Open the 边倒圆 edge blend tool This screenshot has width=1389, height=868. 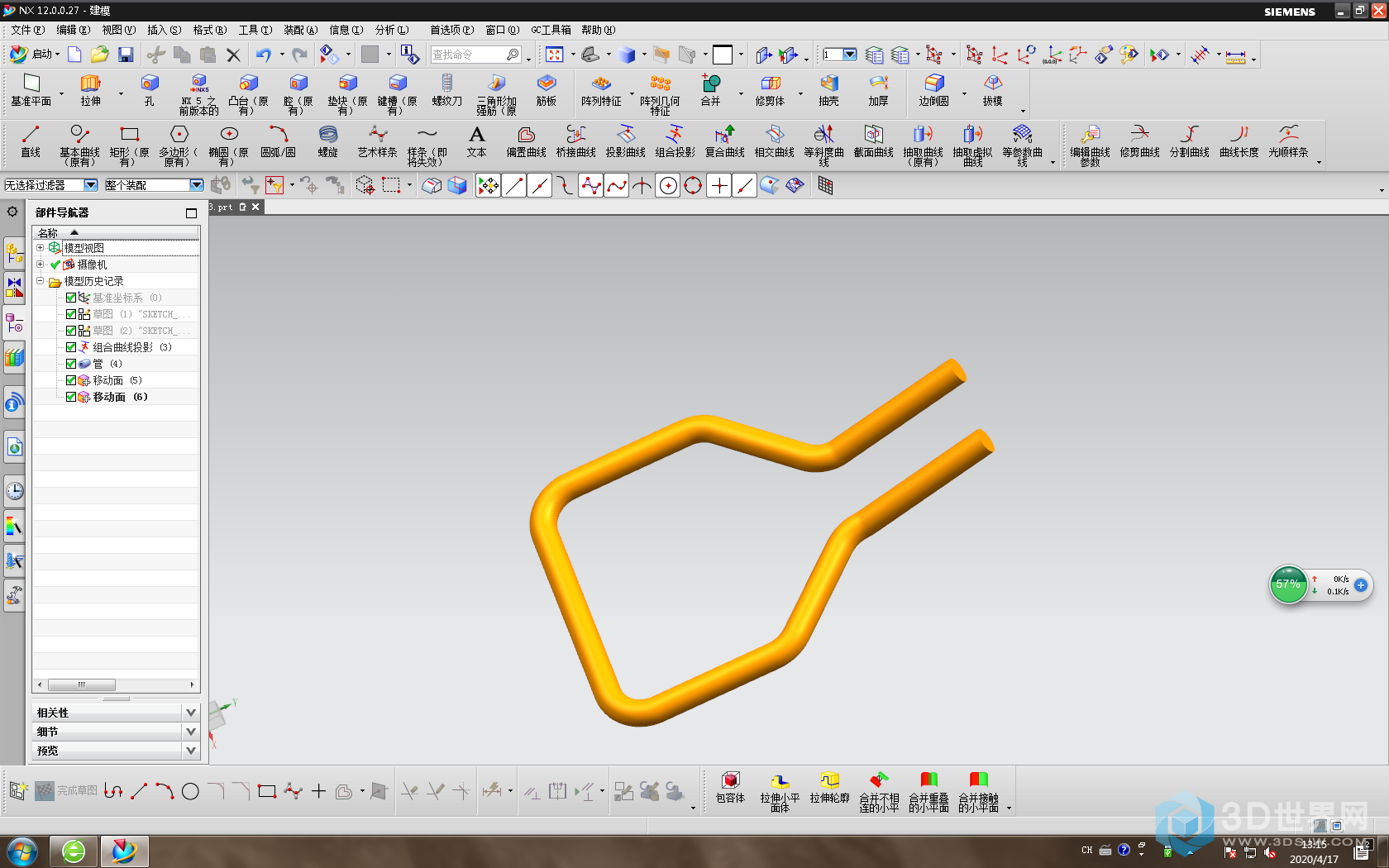point(933,90)
